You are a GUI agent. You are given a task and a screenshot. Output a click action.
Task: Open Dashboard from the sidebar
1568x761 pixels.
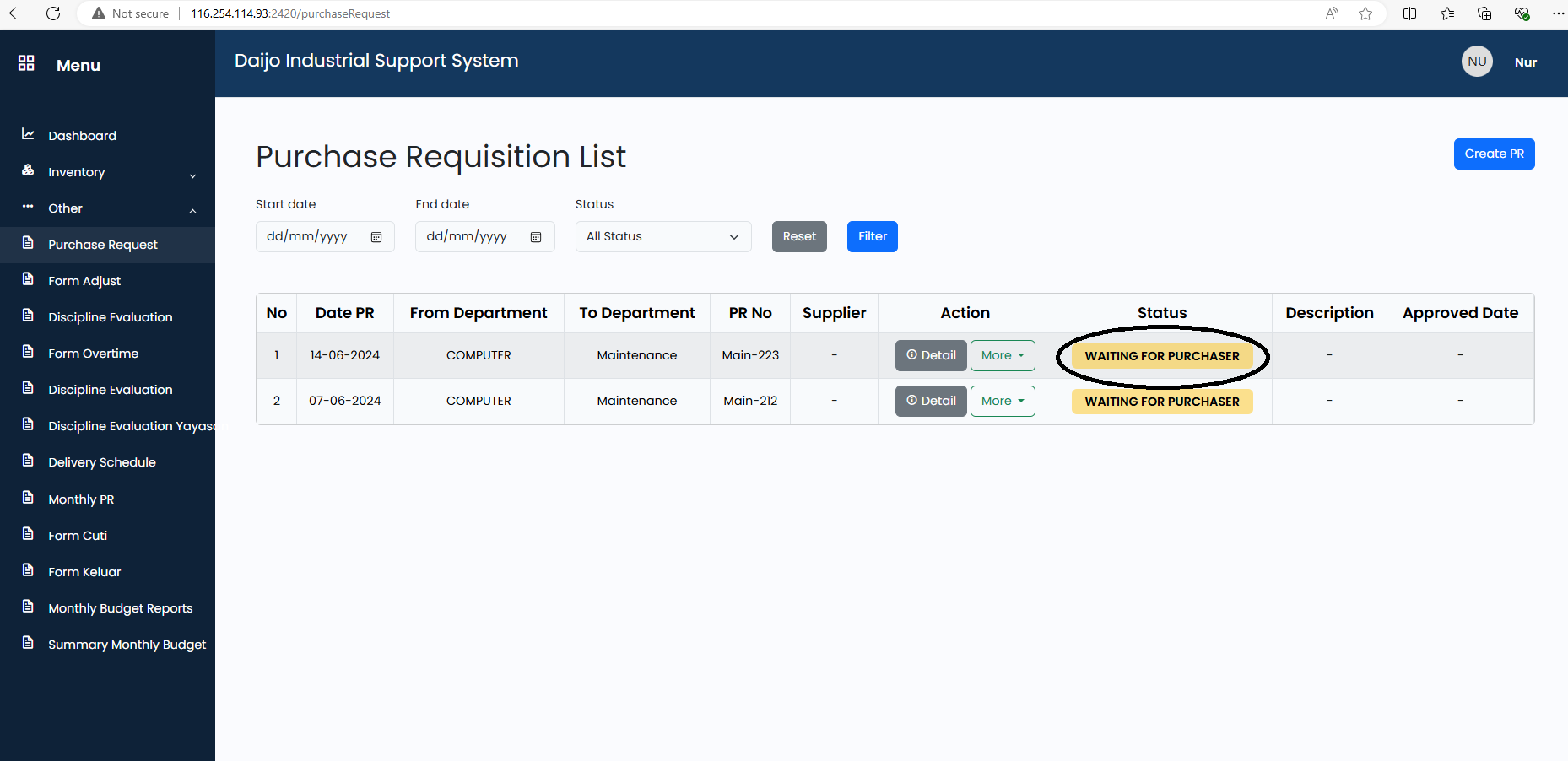coord(82,136)
